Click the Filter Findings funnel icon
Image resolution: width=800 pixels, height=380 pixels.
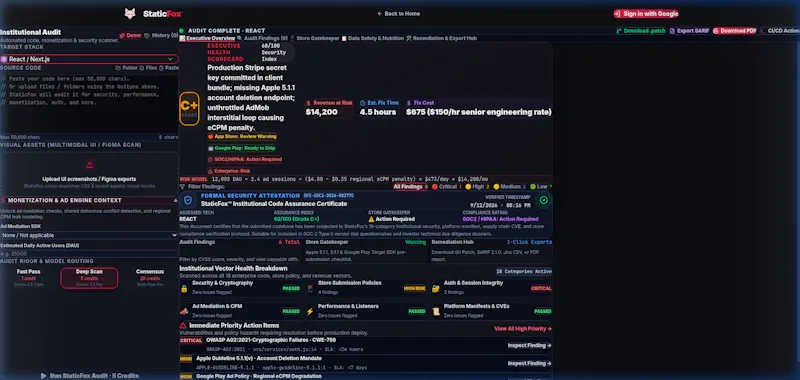(183, 187)
